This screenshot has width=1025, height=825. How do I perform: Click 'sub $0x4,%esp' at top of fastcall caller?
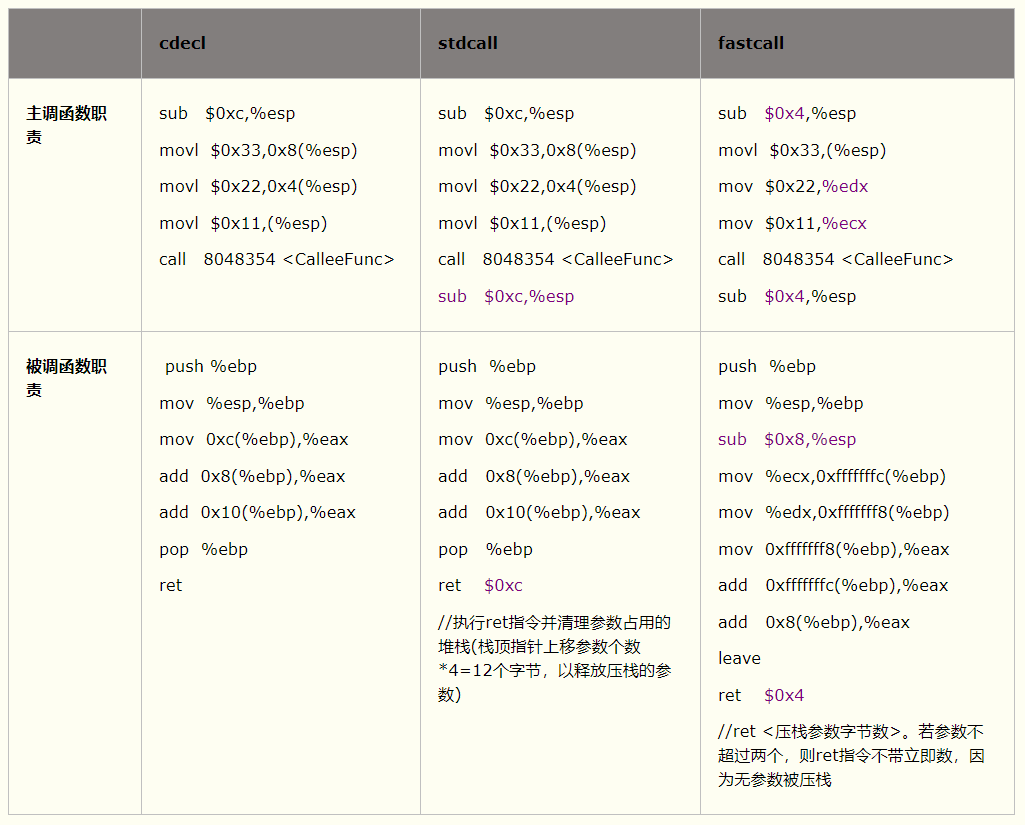click(x=787, y=114)
